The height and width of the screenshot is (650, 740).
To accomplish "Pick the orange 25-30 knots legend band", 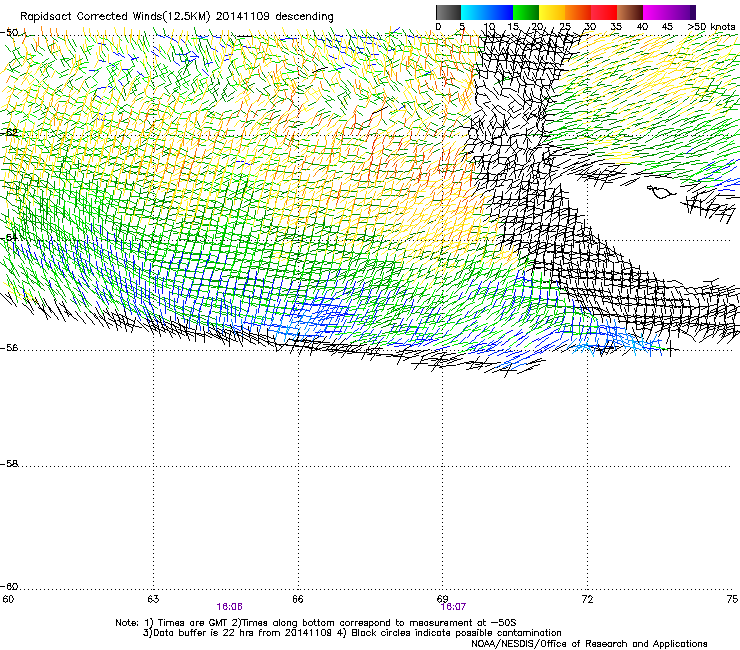I will [x=578, y=12].
